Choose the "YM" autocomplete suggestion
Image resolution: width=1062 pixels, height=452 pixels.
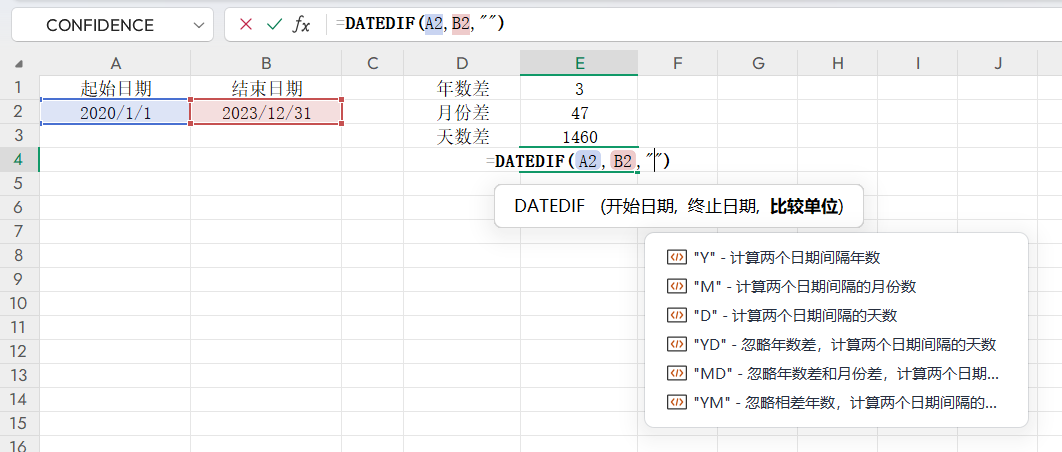click(845, 402)
